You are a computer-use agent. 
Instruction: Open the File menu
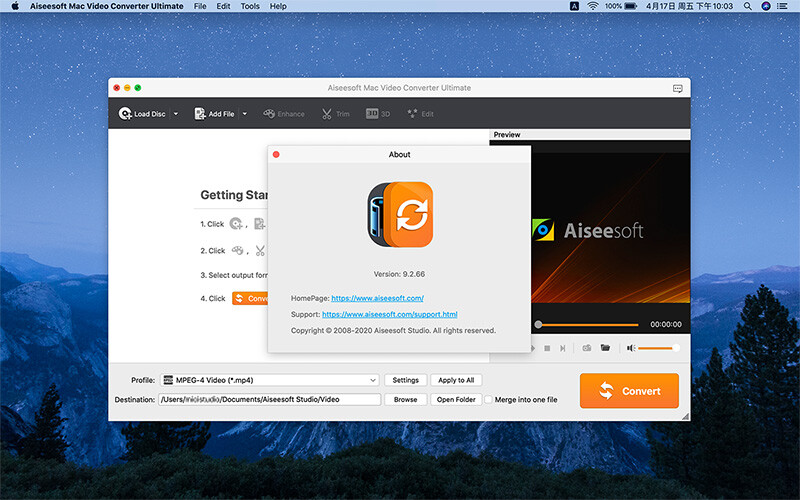coord(200,6)
